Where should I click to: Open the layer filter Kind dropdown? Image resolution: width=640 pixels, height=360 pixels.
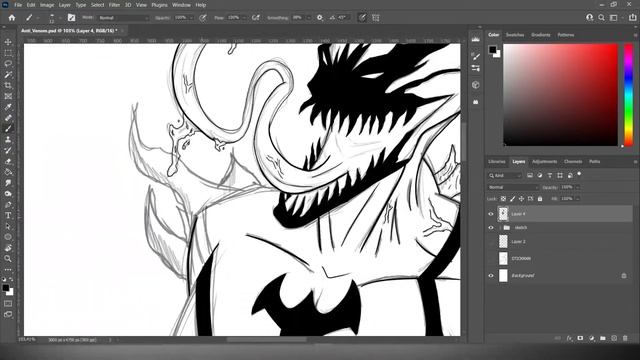click(505, 176)
